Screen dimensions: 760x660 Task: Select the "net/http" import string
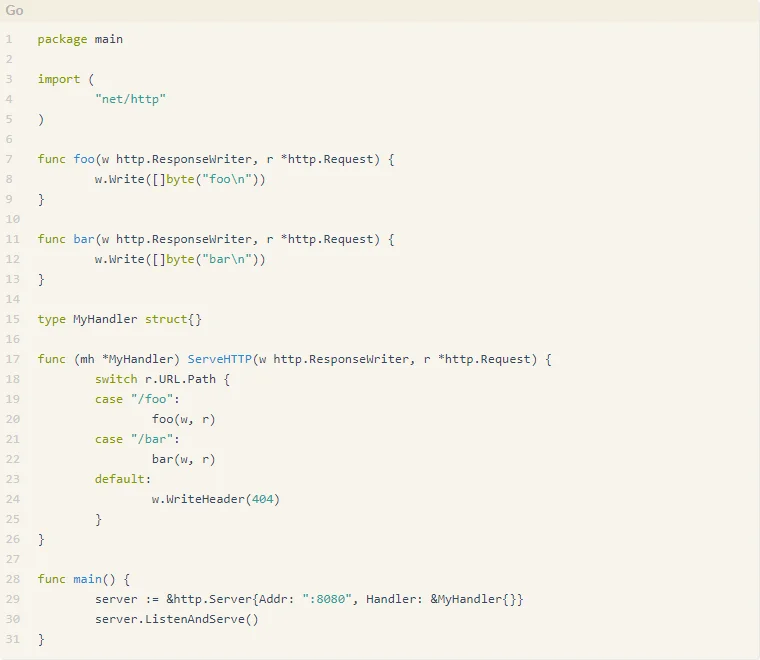[x=130, y=99]
